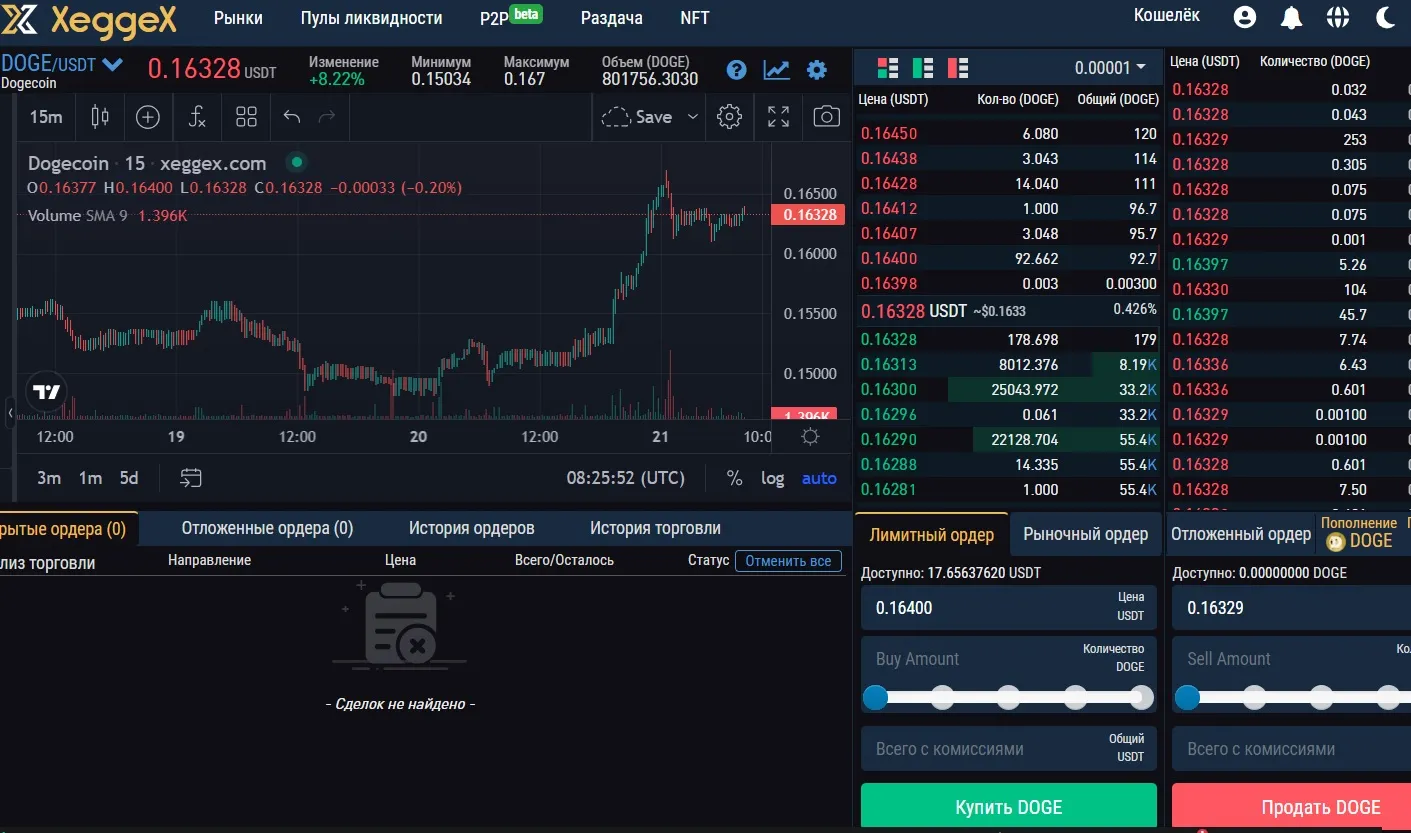Open indicator templates grid icon
This screenshot has width=1411, height=833.
click(x=246, y=117)
